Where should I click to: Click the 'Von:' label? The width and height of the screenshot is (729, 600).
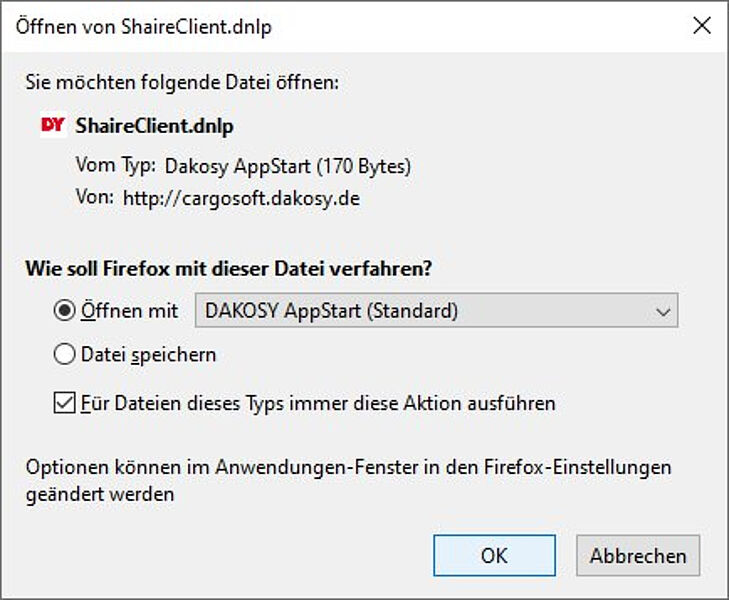94,198
